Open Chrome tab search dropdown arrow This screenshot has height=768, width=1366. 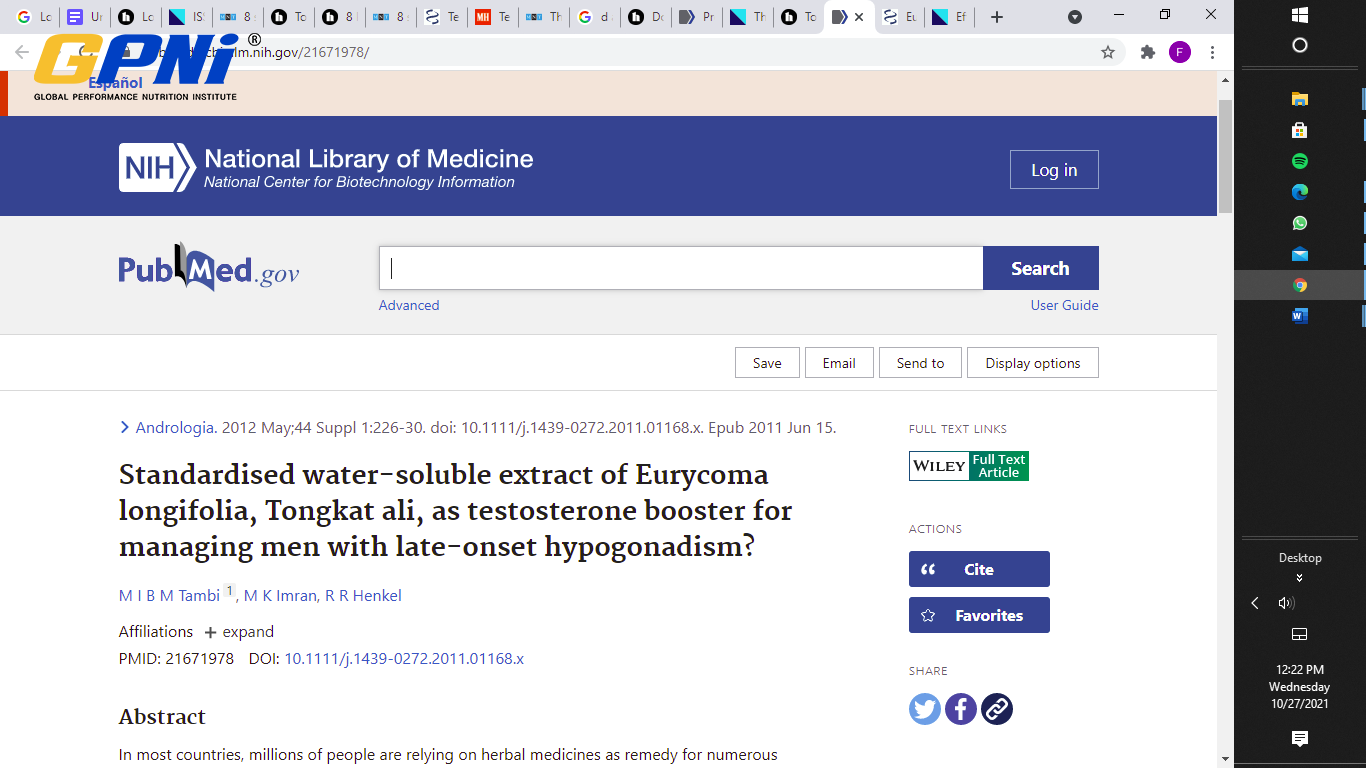[x=1075, y=17]
